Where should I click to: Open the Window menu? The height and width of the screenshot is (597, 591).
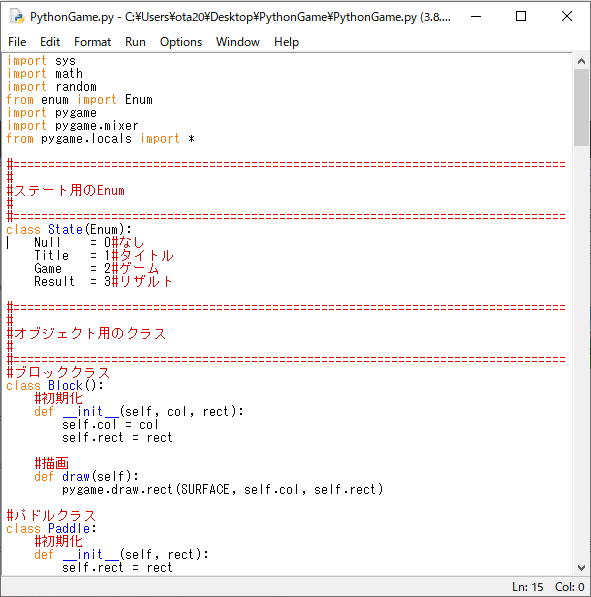pyautogui.click(x=238, y=42)
